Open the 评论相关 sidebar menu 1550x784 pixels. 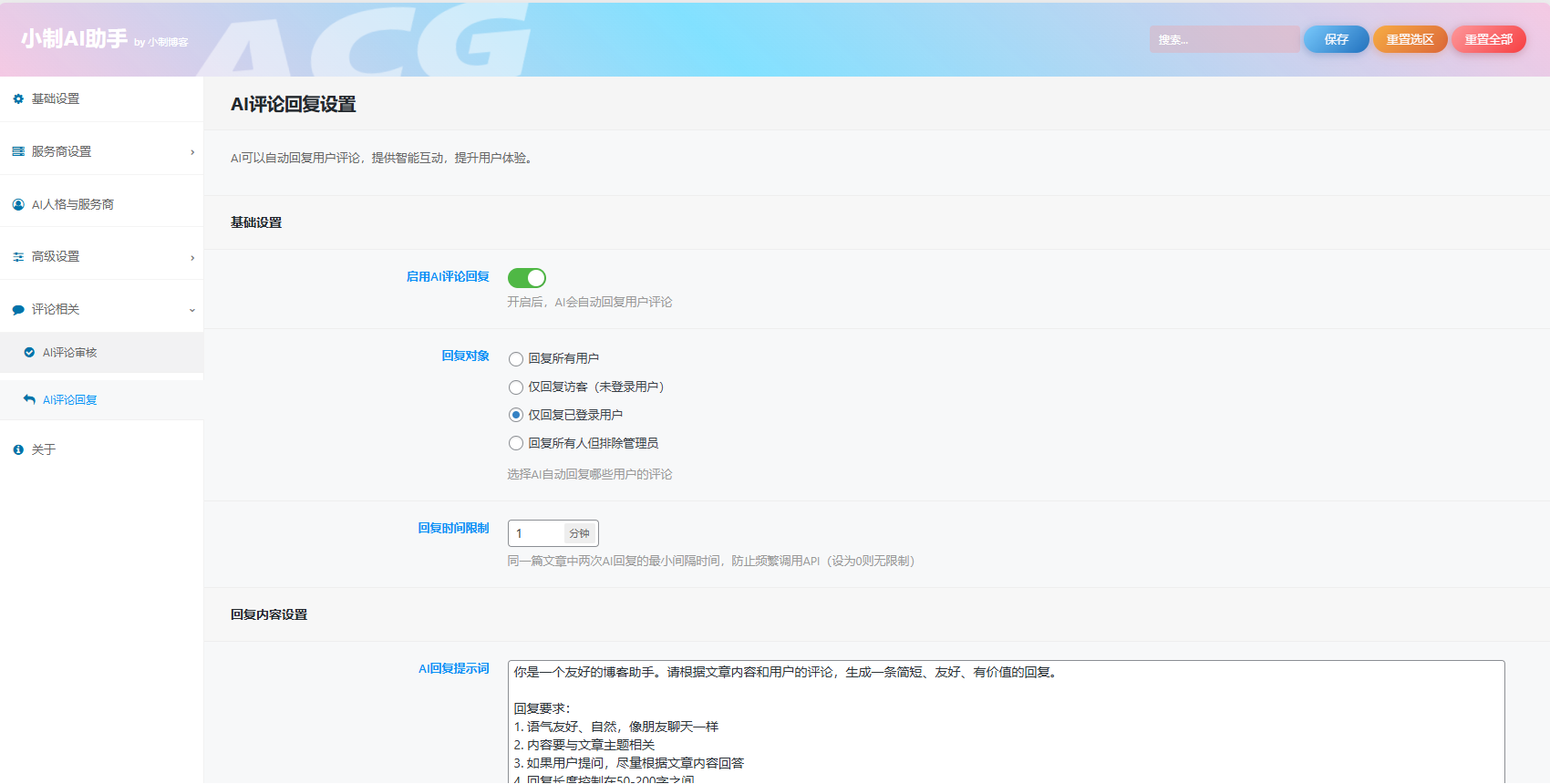101,310
